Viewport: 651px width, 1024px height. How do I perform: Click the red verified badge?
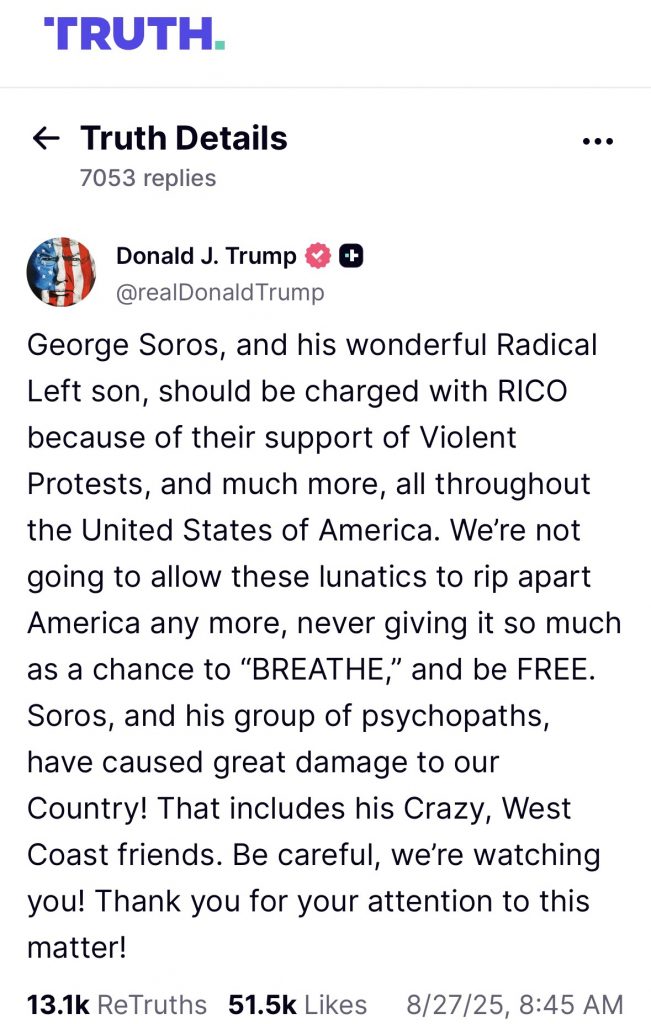(x=317, y=256)
